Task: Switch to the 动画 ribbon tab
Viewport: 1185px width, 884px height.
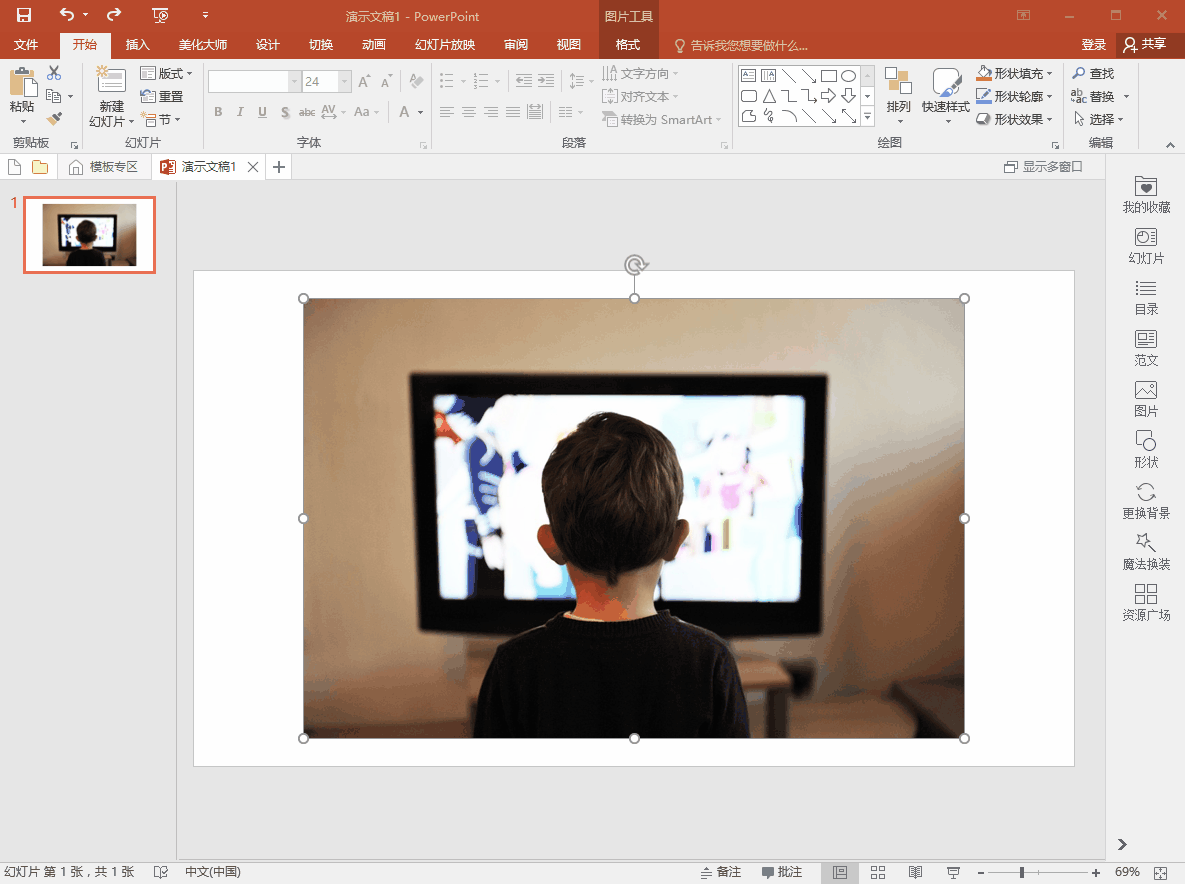Action: coord(373,45)
